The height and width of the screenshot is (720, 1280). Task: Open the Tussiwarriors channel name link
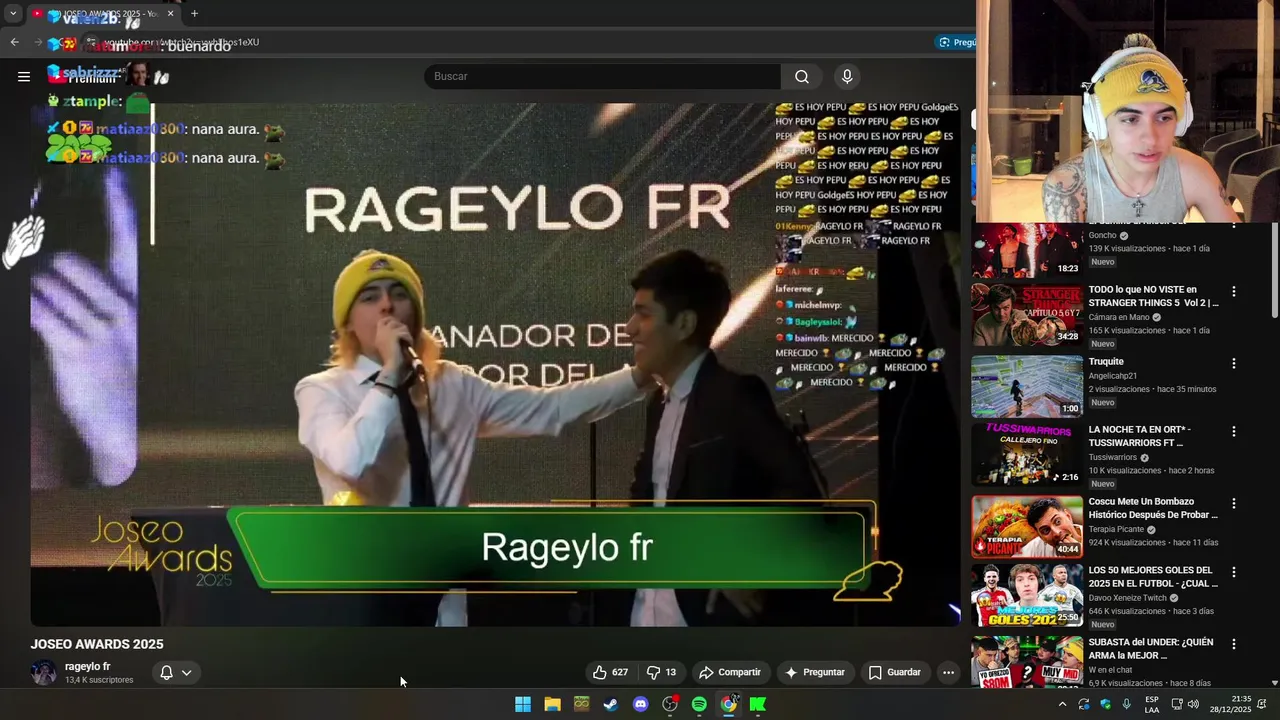pyautogui.click(x=1112, y=457)
